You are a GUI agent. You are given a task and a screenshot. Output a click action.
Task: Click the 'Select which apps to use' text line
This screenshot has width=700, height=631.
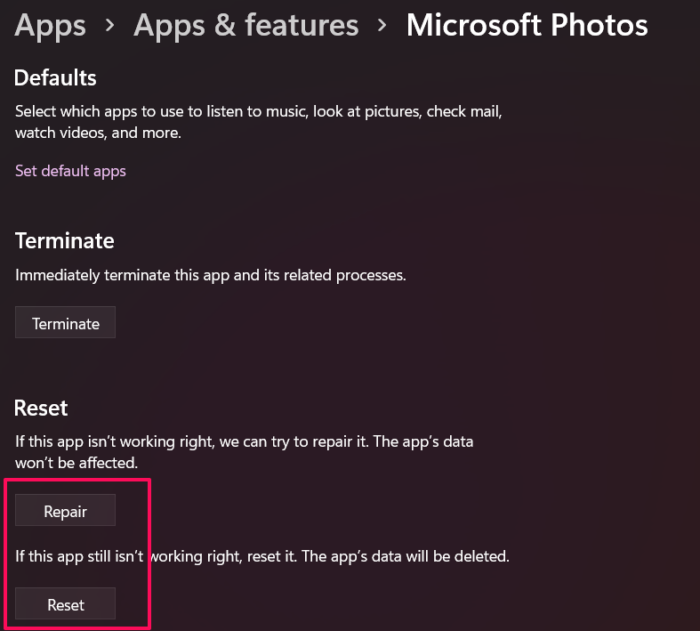coord(258,111)
